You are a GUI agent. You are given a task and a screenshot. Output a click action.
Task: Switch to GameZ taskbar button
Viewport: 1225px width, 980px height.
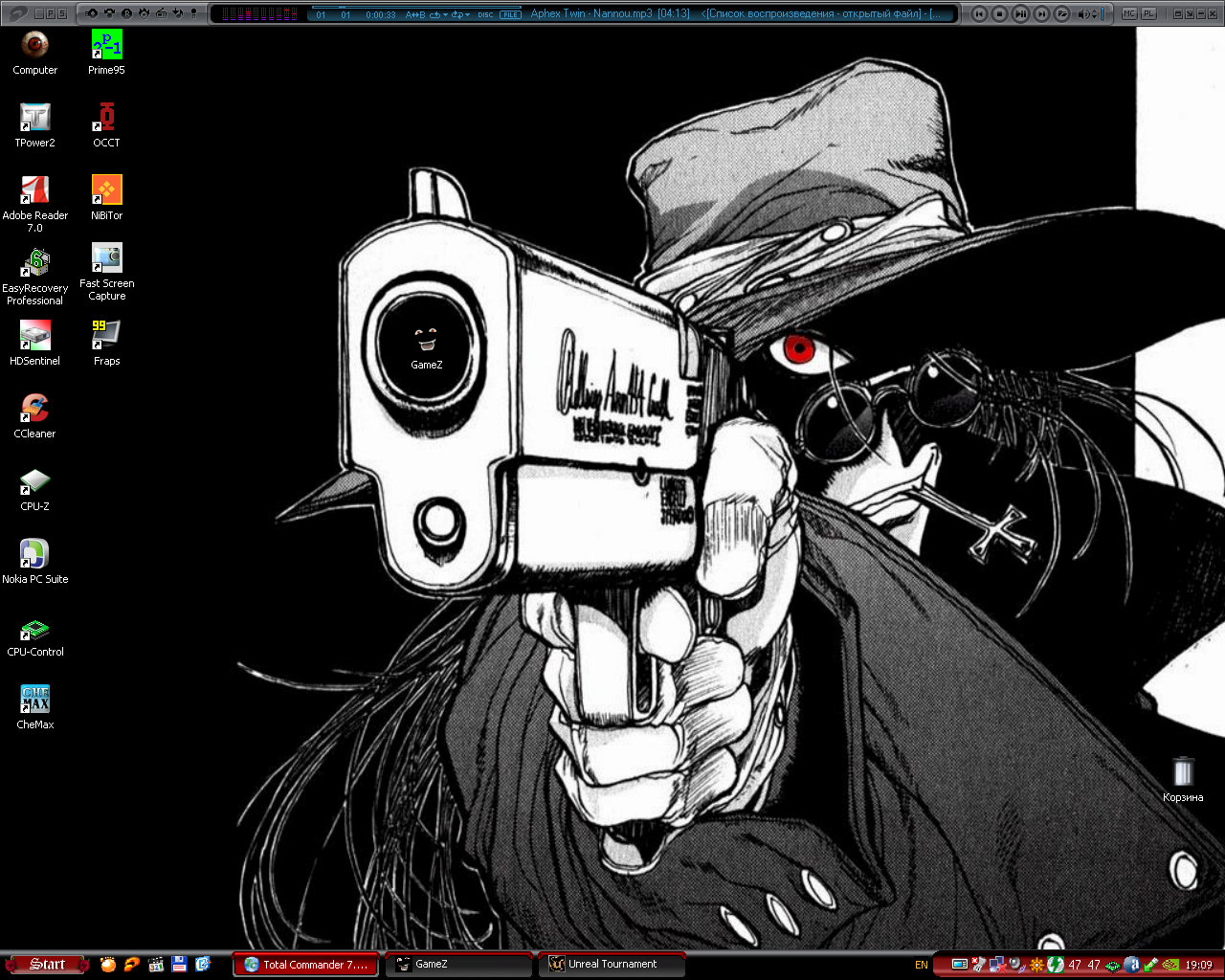tap(459, 965)
